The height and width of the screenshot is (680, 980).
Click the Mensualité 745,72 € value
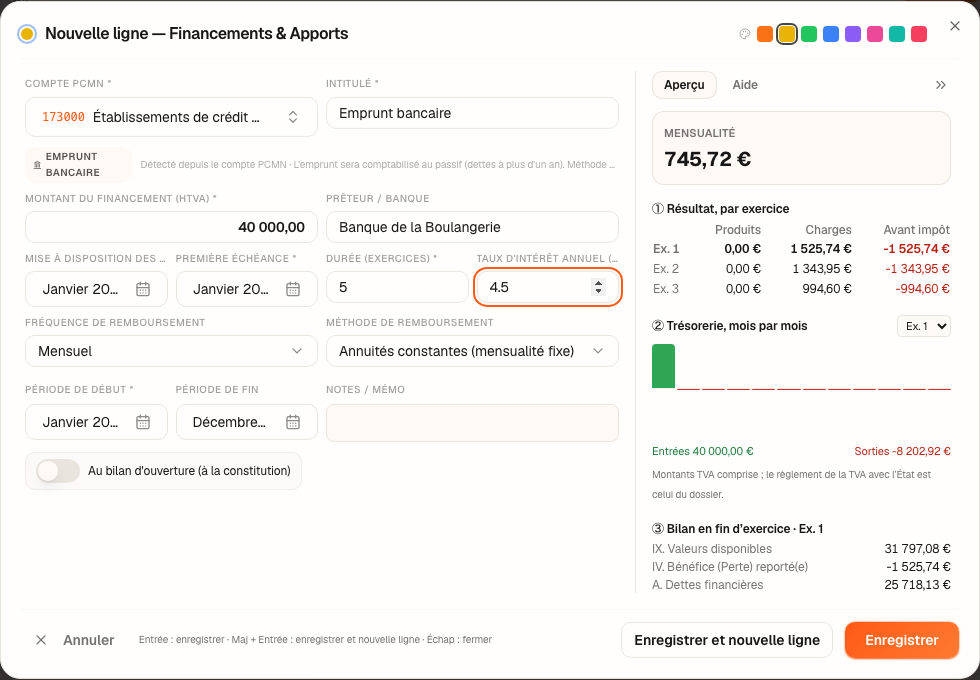click(x=708, y=159)
